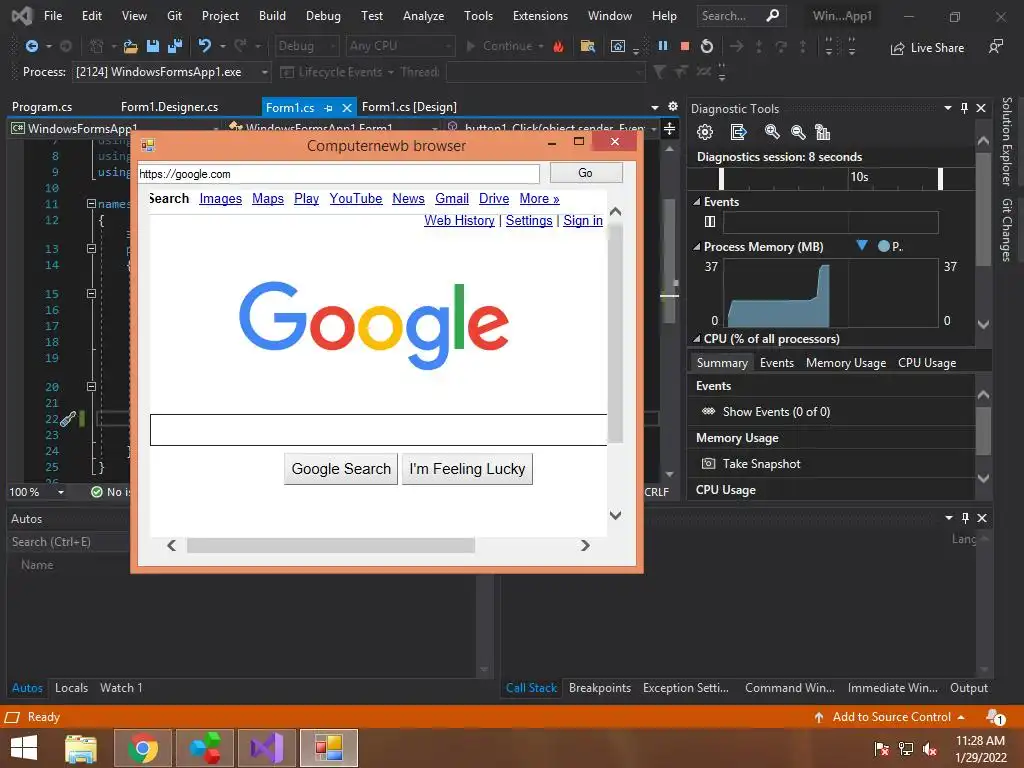Open Diagnostic Tools settings gear

point(705,133)
